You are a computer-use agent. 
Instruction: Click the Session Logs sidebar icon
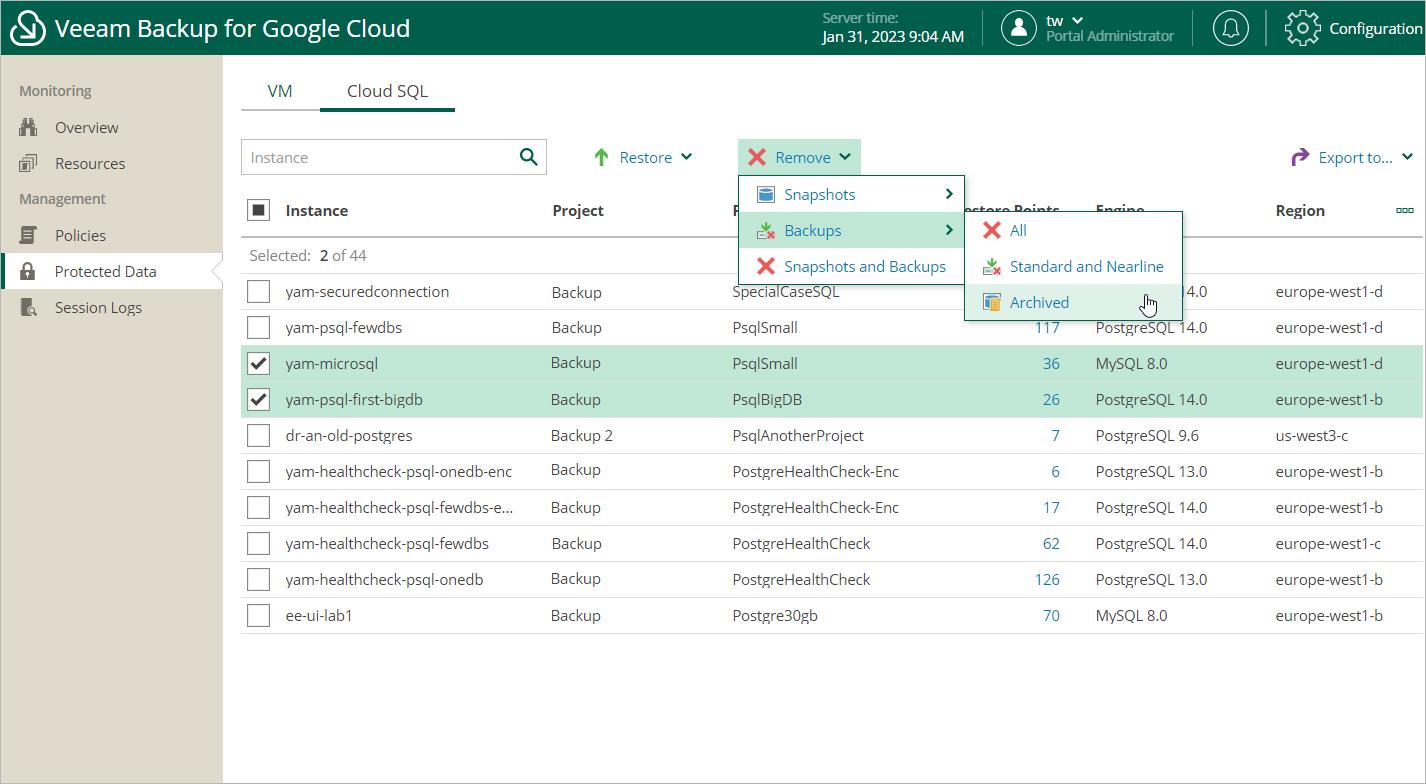pos(28,308)
